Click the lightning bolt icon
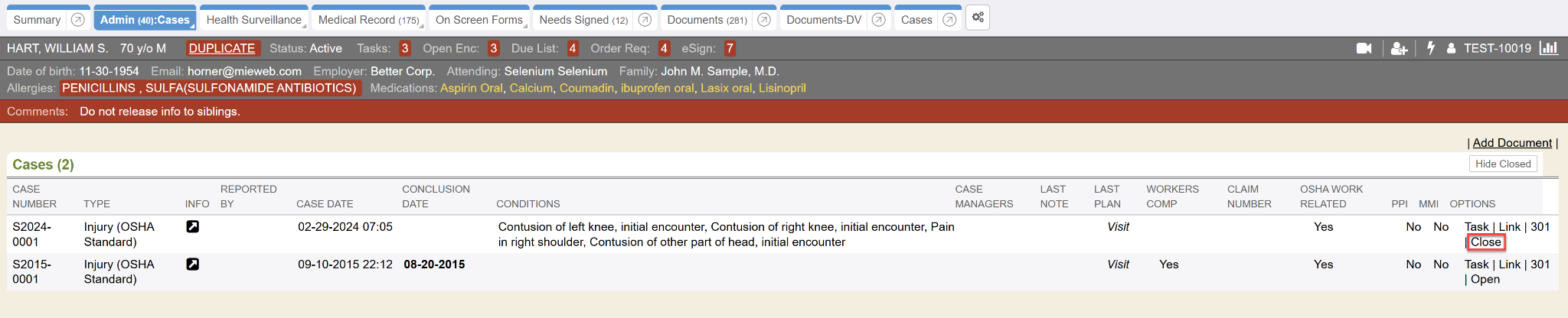1568x318 pixels. pyautogui.click(x=1430, y=48)
